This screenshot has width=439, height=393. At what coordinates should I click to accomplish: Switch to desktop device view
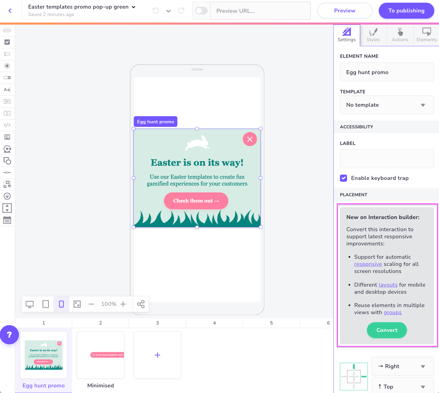[x=30, y=304]
